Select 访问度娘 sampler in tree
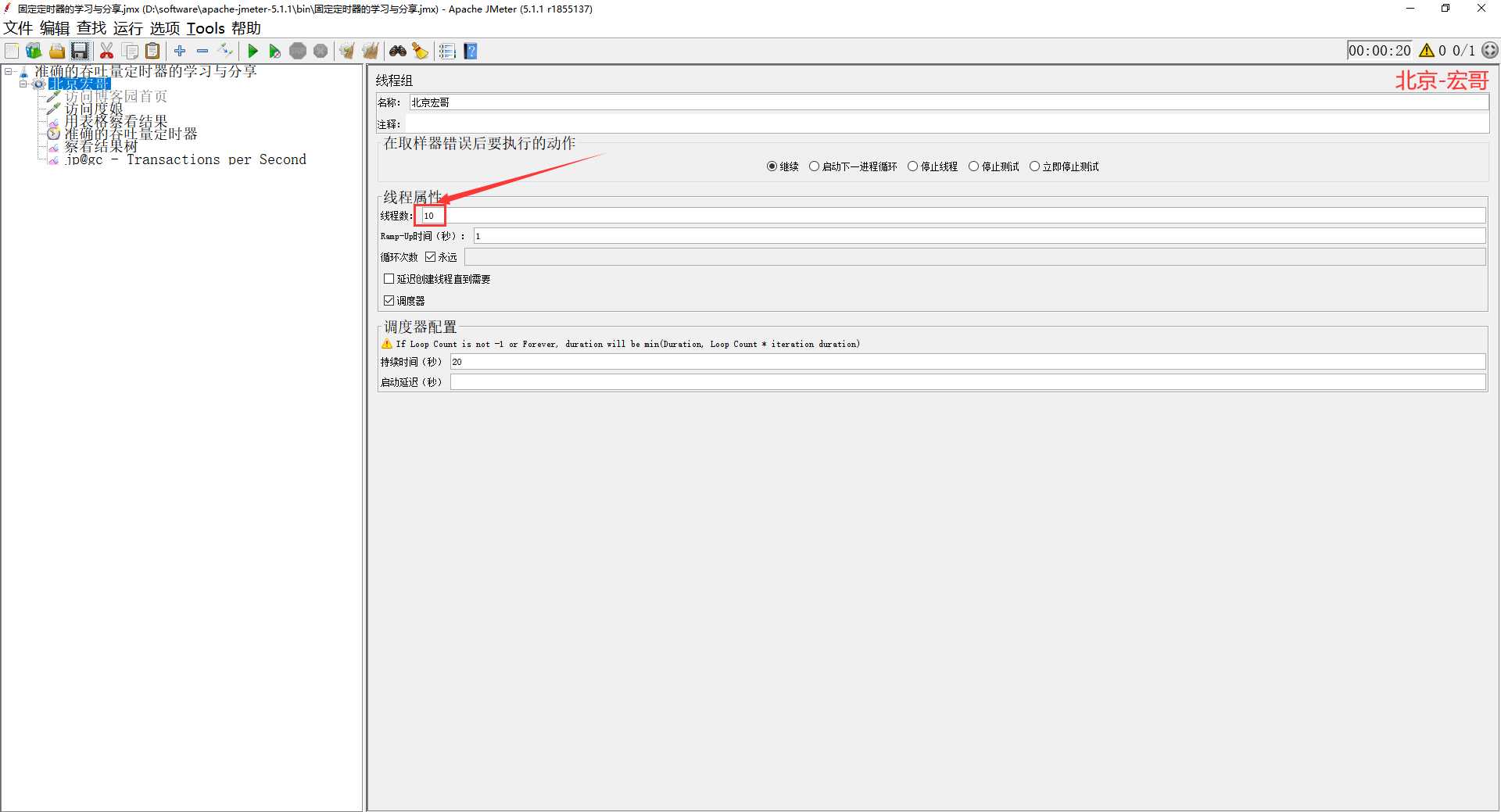Viewport: 1501px width, 812px height. pos(94,109)
